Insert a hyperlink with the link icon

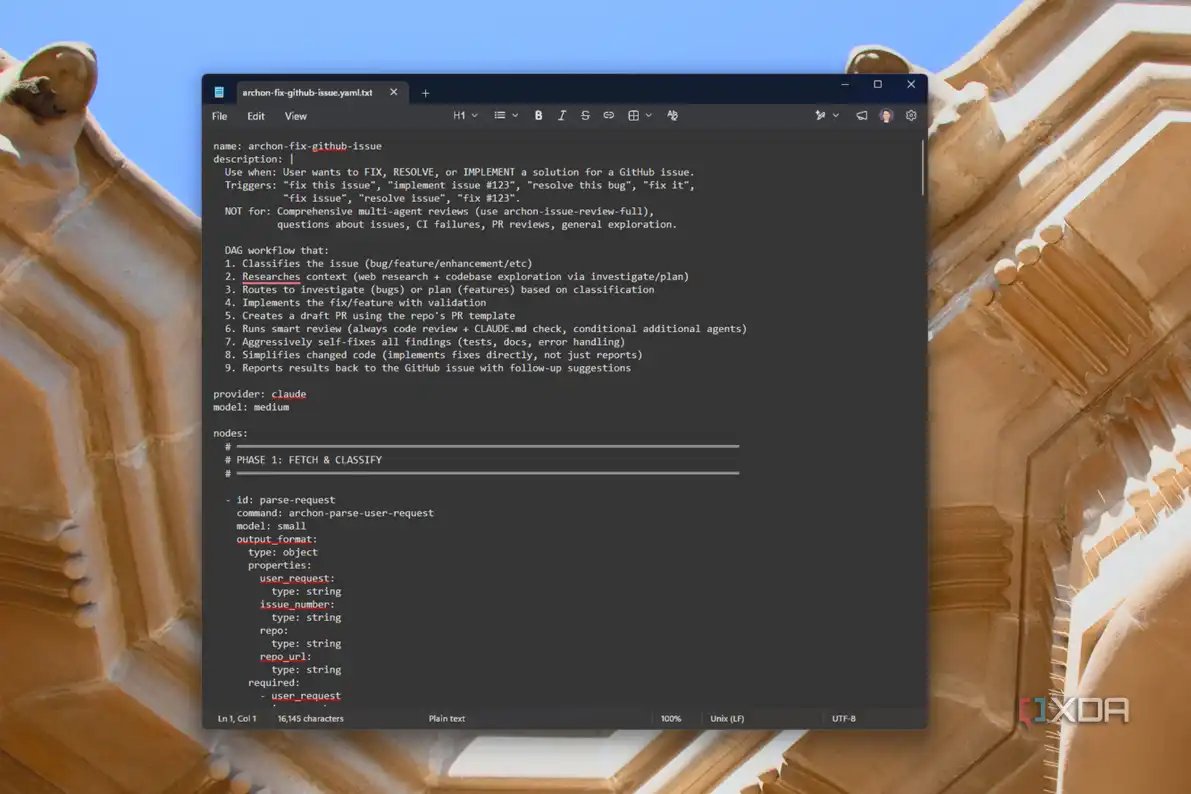point(608,115)
